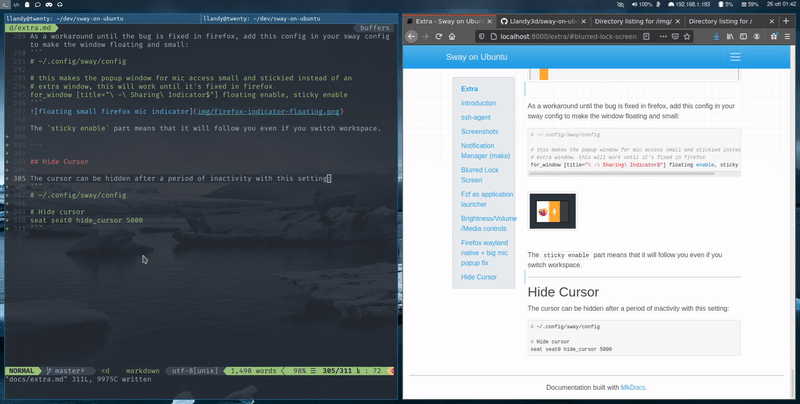Click the volume 100% indicator
Image resolution: width=800 pixels, height=404 pixels.
[642, 4]
